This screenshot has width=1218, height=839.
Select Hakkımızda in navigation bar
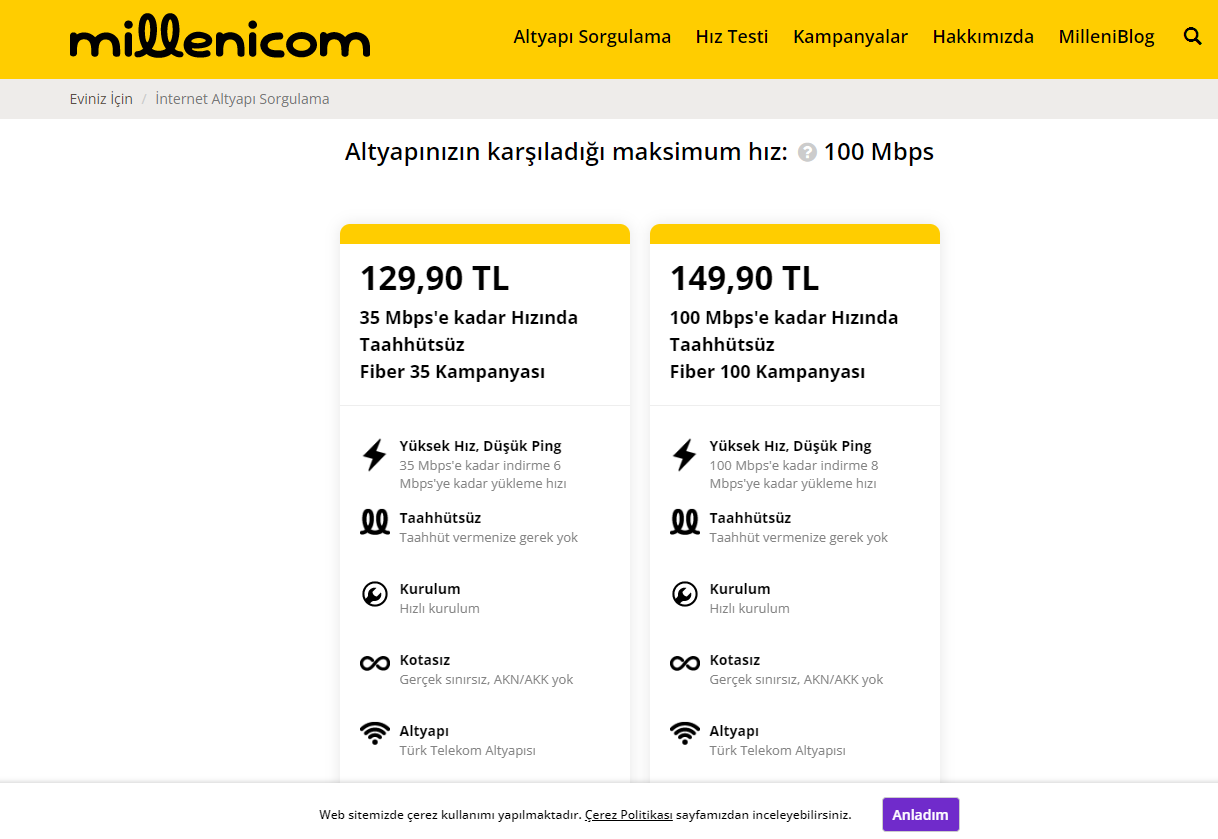[x=983, y=37]
